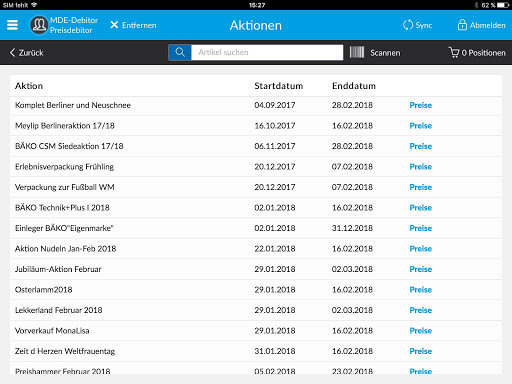This screenshot has width=512, height=384.
Task: Open Preise for Verpackung zur Fußball WM
Action: (421, 187)
